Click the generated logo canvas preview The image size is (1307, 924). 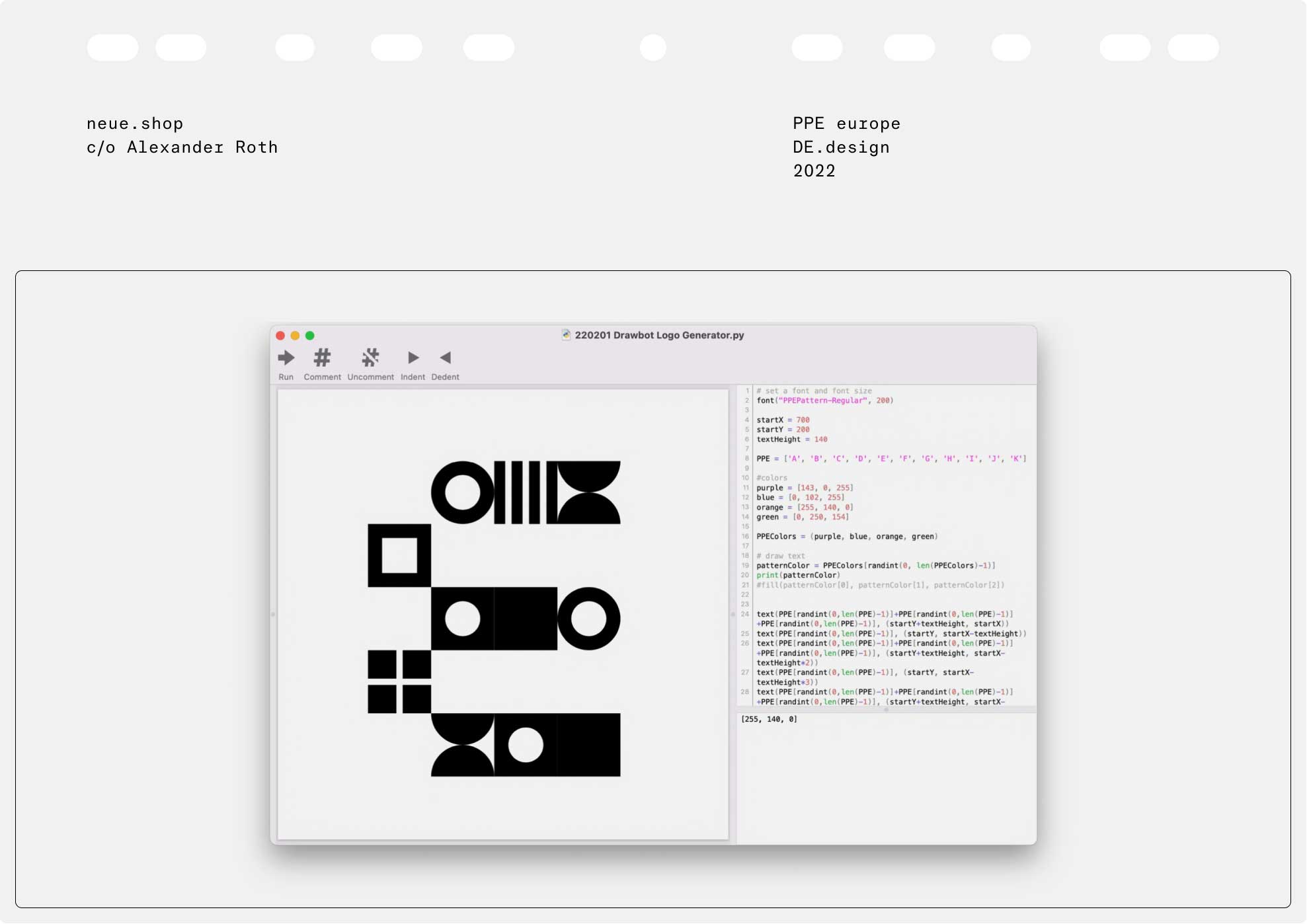[x=502, y=615]
